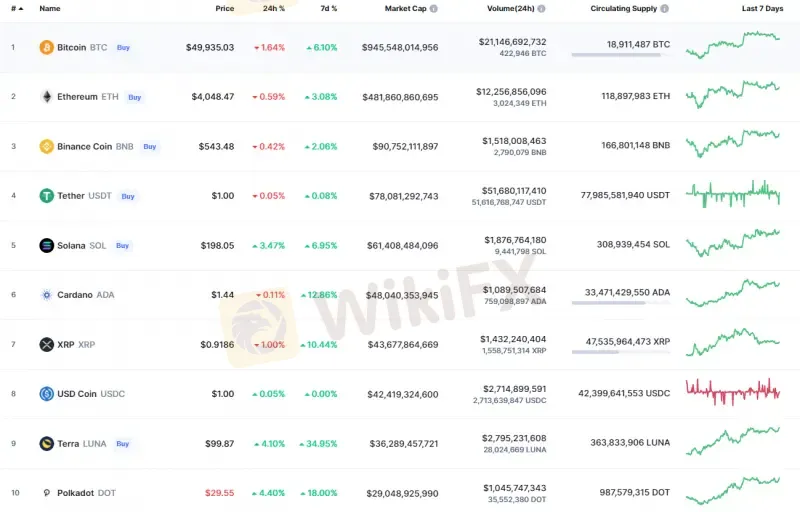Click the XRP black logo icon
The height and width of the screenshot is (512, 800).
tap(46, 345)
